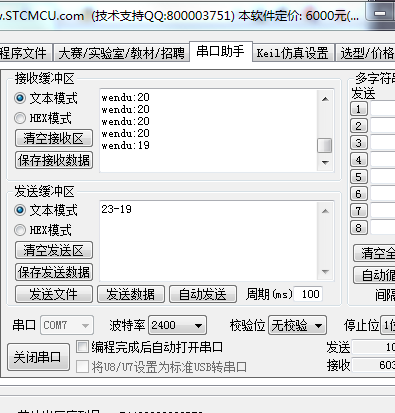395x413 pixels.
Task: Select HEX模式 in the send buffer
Action: pyautogui.click(x=43, y=230)
